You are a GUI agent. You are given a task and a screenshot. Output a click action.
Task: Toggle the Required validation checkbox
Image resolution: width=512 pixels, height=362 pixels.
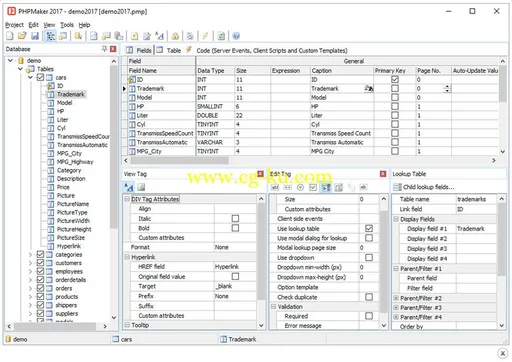point(369,316)
